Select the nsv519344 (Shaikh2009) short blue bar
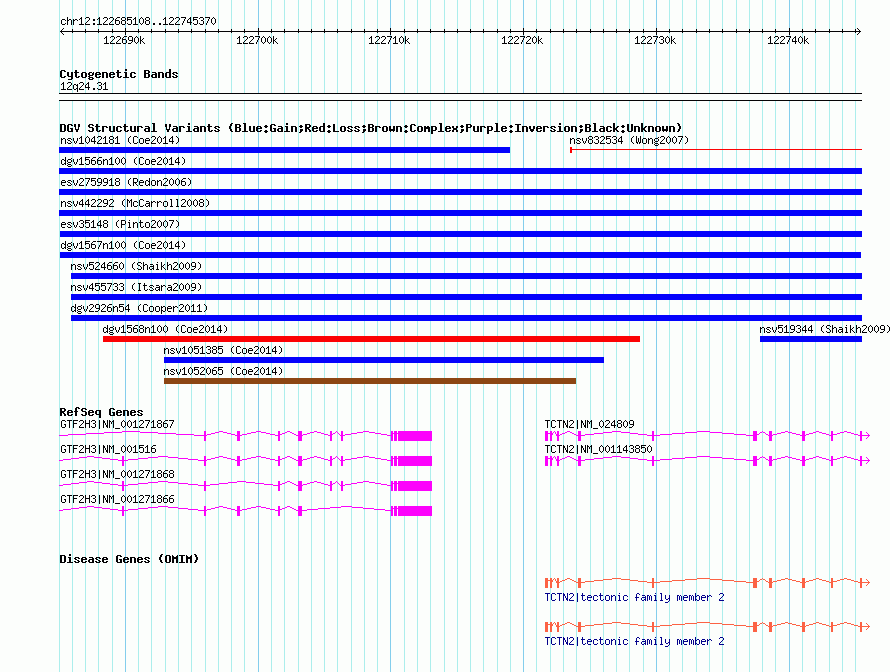The image size is (890, 672). 811,339
